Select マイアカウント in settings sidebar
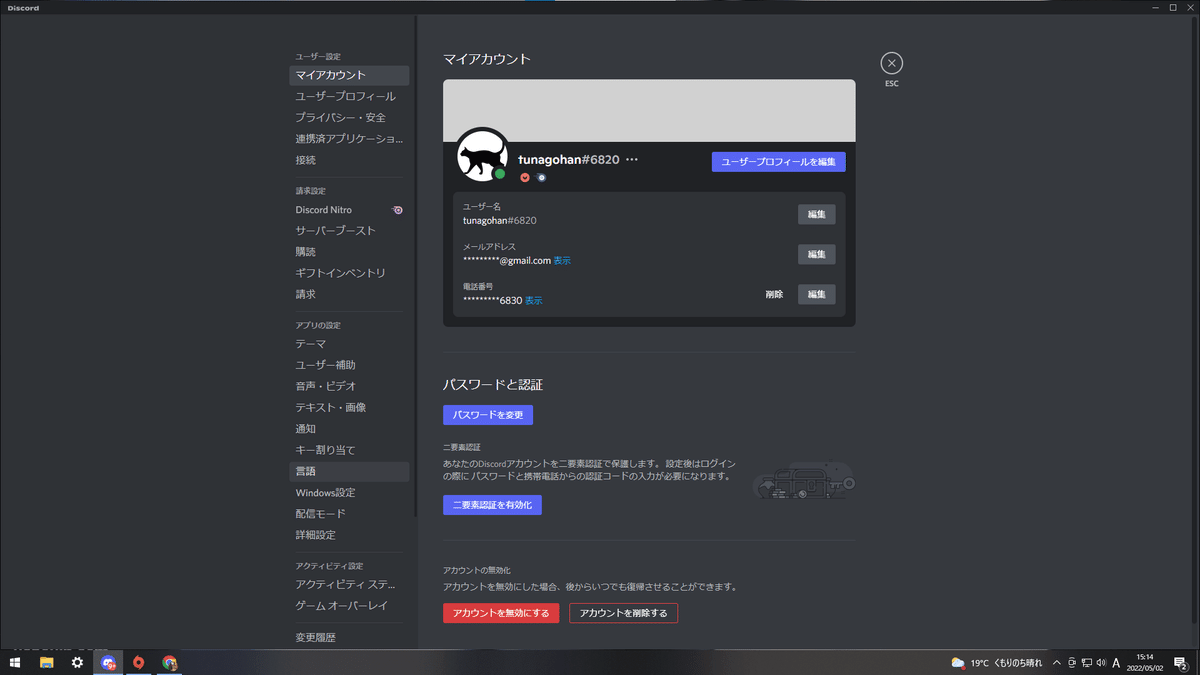 tap(349, 75)
